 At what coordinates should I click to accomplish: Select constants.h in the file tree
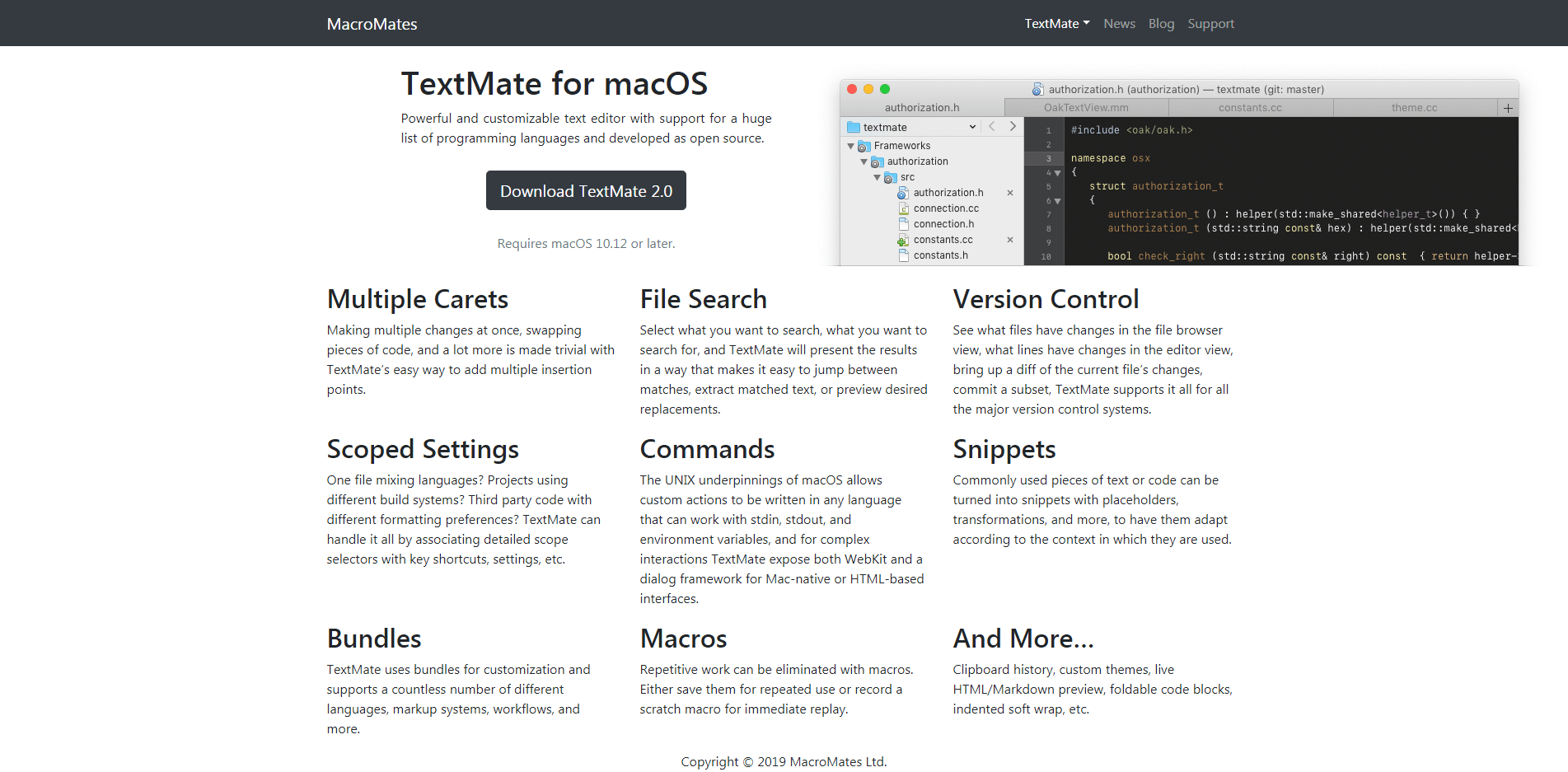coord(940,255)
